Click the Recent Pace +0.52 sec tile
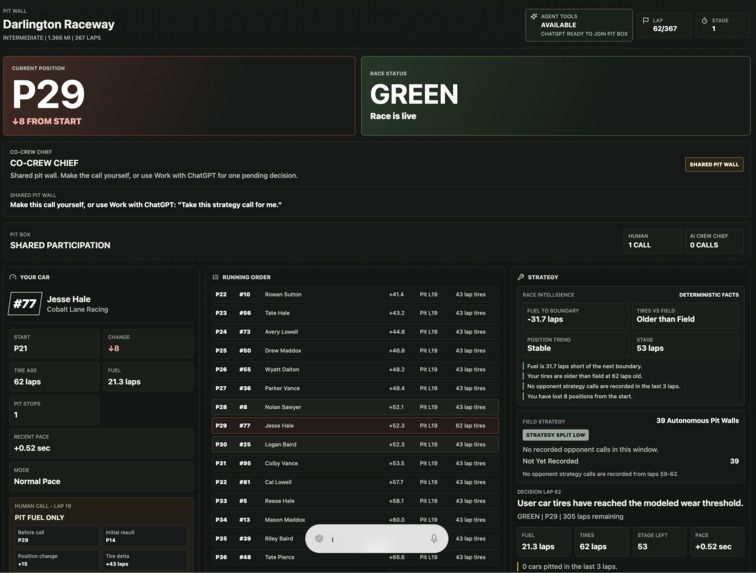This screenshot has height=573, width=756. tap(101, 443)
